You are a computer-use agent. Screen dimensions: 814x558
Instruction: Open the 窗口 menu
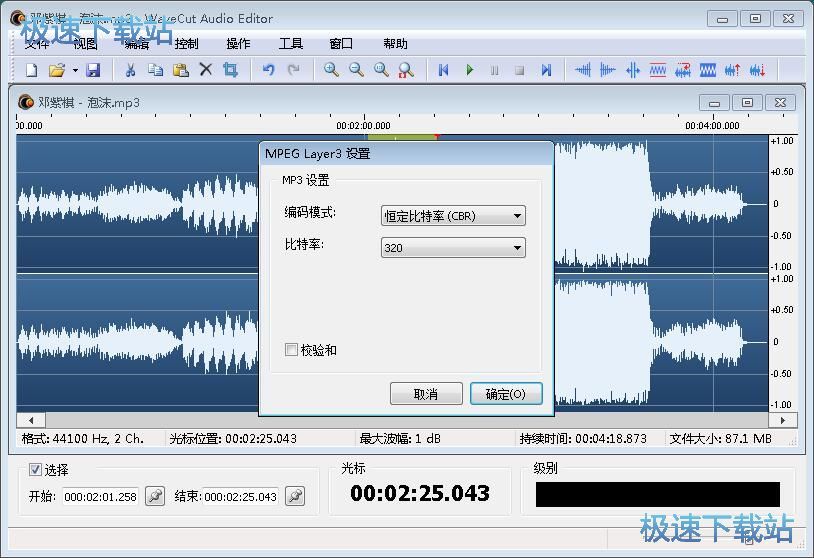tap(341, 44)
